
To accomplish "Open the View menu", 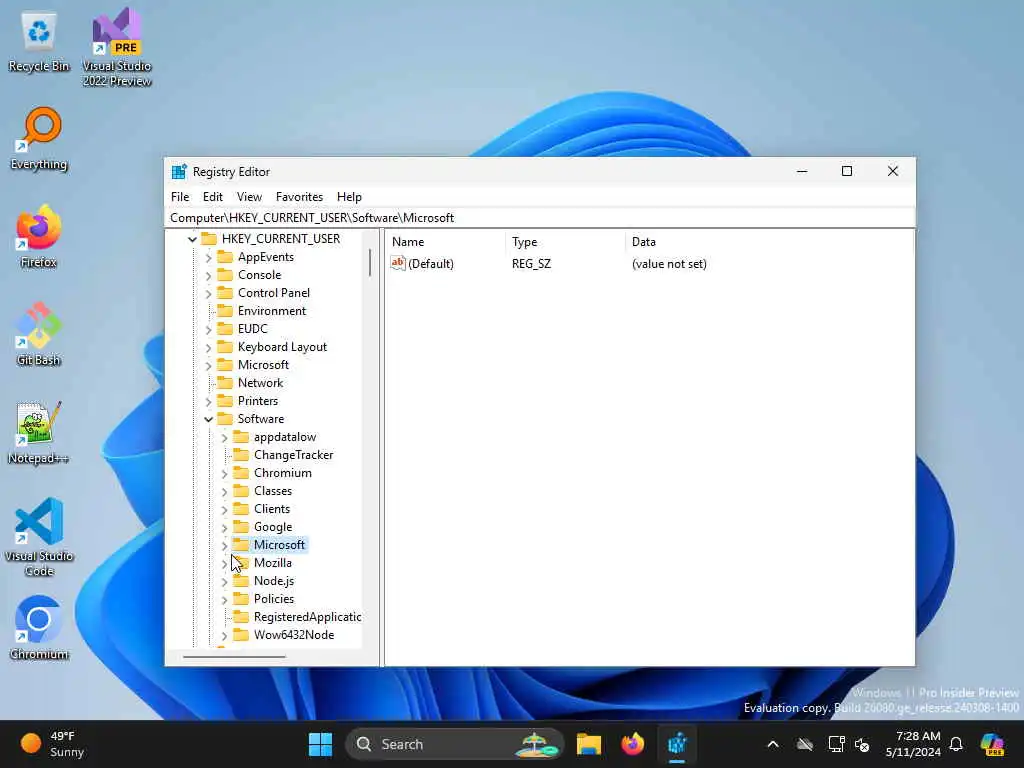I will point(249,197).
